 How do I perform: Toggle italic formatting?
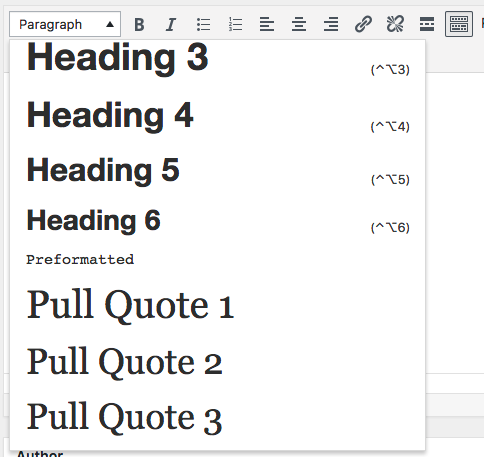(171, 24)
